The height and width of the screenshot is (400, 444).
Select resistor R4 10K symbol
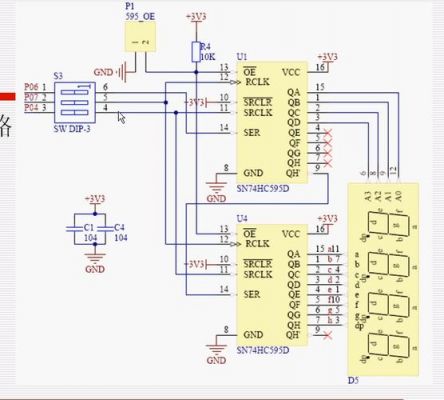pos(196,52)
